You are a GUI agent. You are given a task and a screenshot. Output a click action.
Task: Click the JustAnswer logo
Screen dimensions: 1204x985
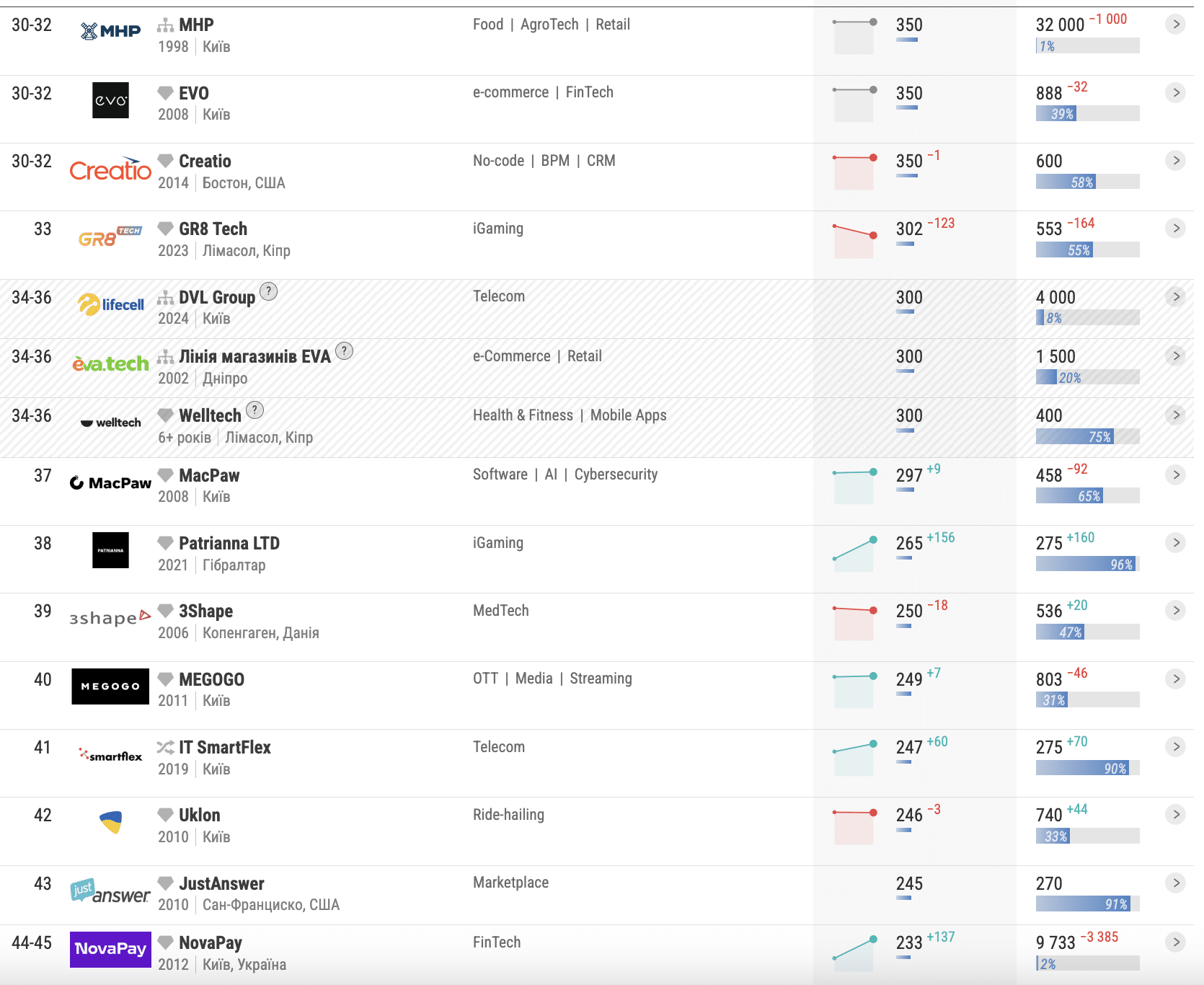click(x=110, y=891)
